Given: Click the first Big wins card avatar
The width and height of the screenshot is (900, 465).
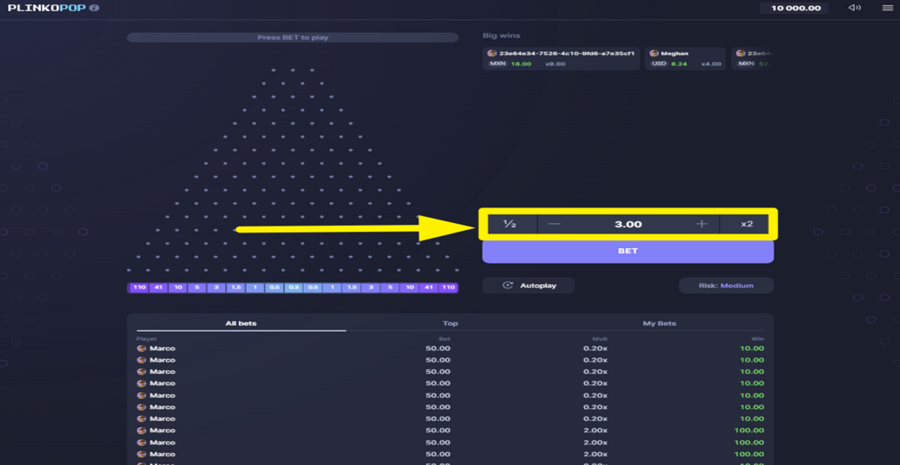Looking at the screenshot, I should [492, 53].
